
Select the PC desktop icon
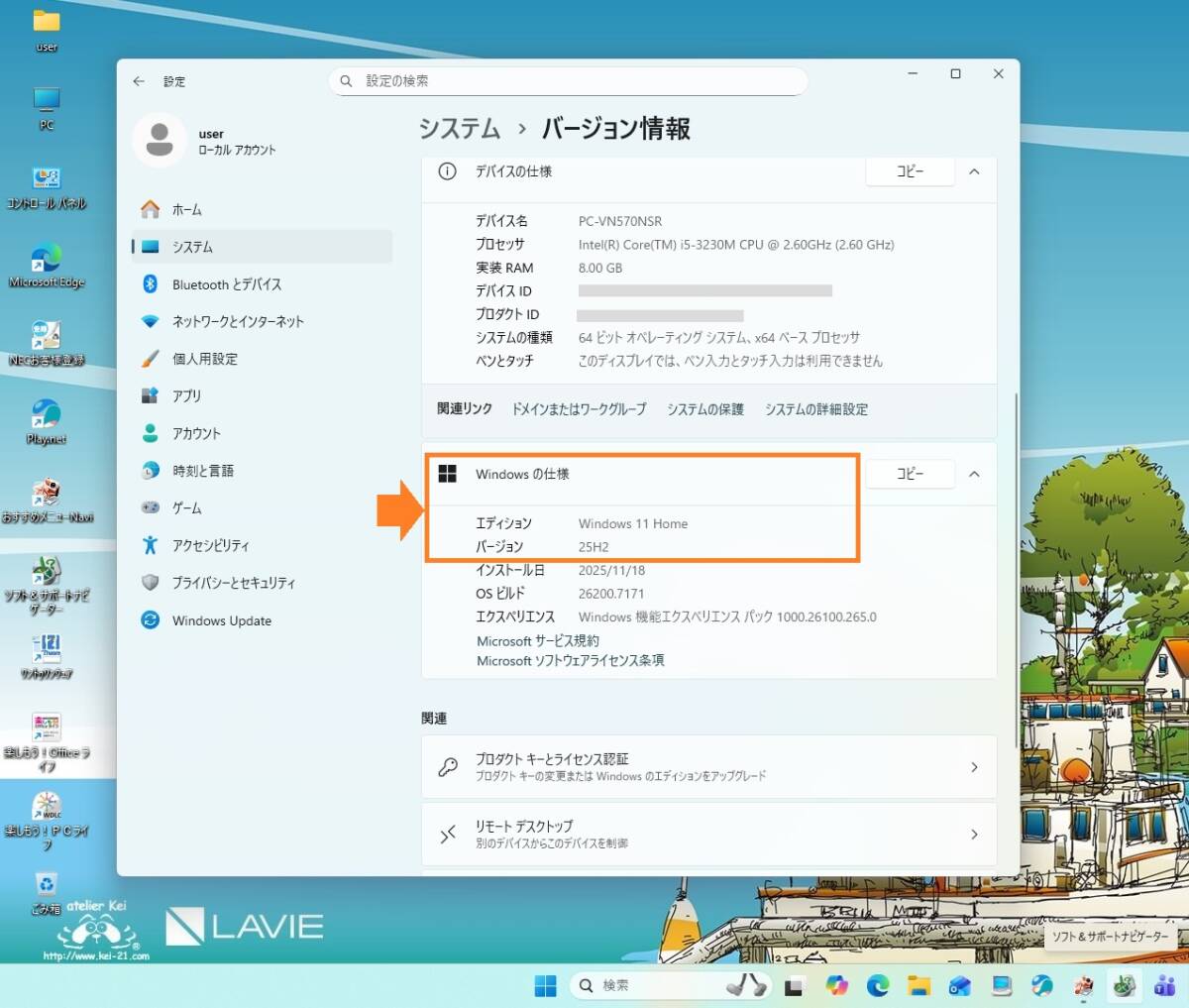click(x=47, y=109)
